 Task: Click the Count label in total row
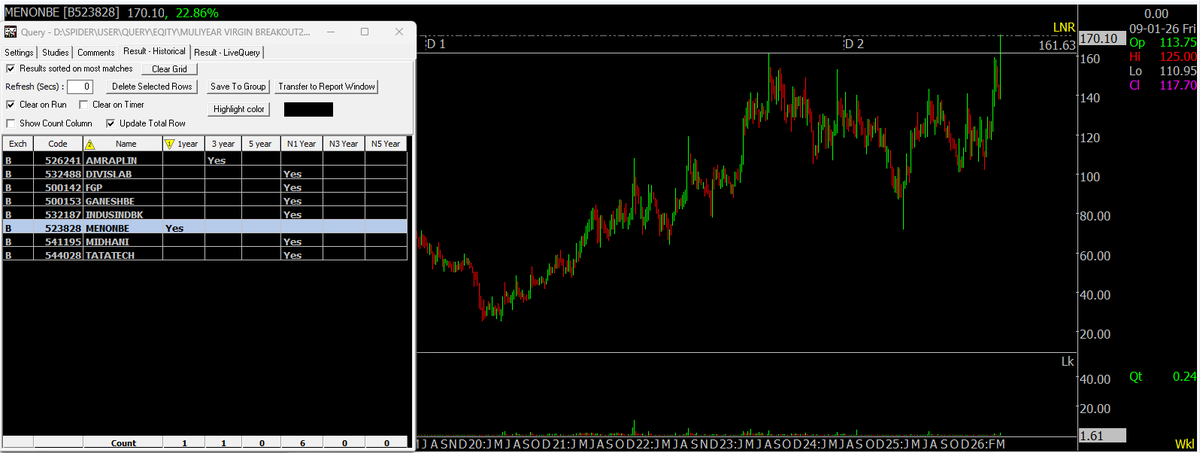123,442
